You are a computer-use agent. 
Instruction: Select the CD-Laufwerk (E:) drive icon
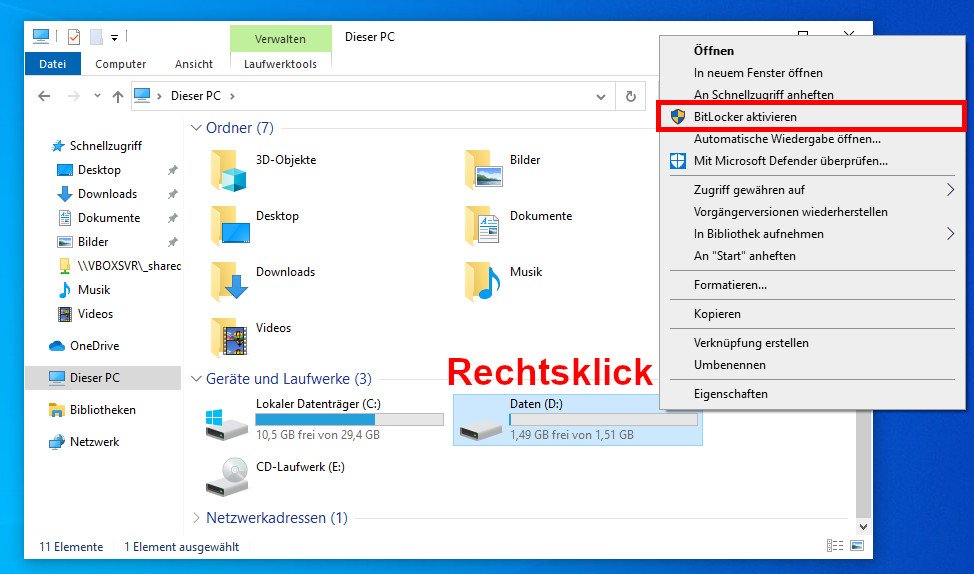click(x=227, y=477)
